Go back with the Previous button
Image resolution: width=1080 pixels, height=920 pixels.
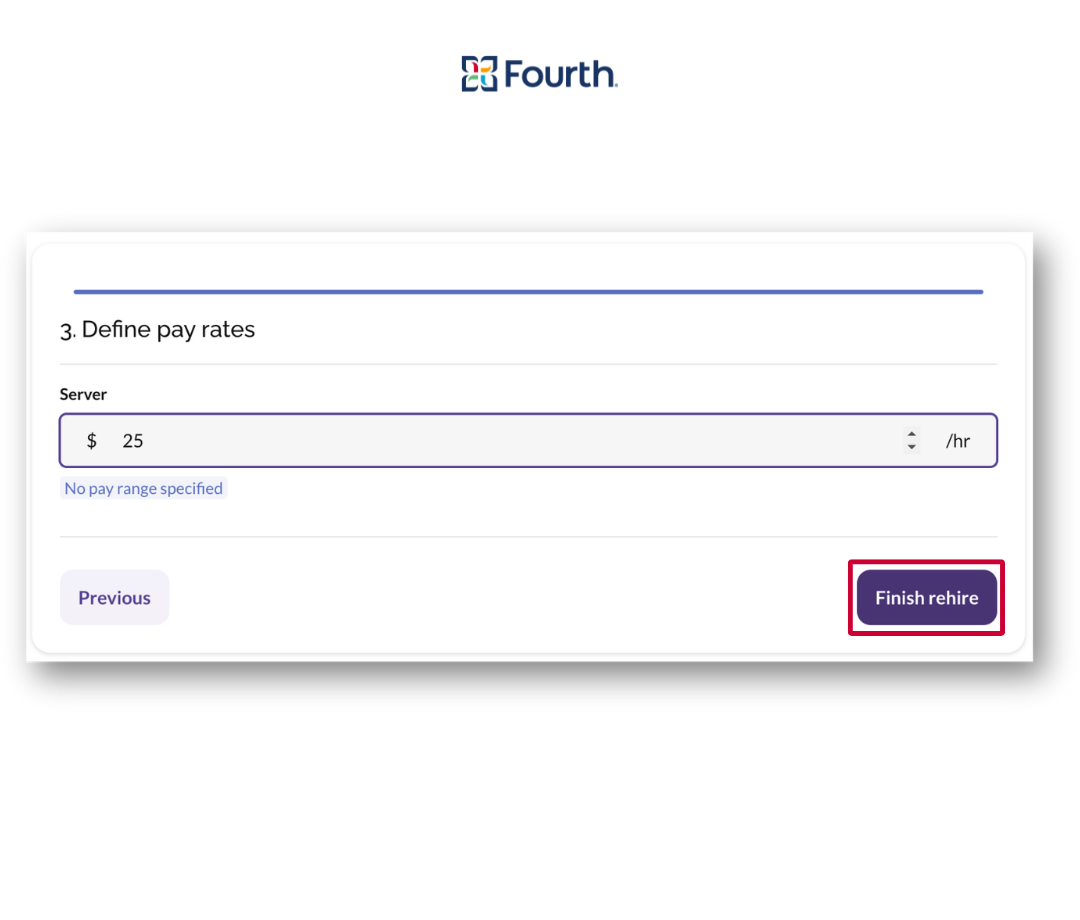click(x=114, y=597)
